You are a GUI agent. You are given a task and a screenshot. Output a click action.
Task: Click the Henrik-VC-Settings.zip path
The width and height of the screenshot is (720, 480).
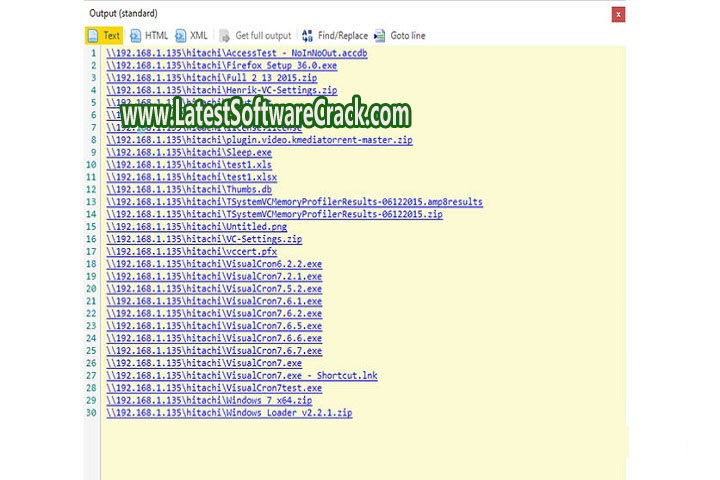point(221,90)
